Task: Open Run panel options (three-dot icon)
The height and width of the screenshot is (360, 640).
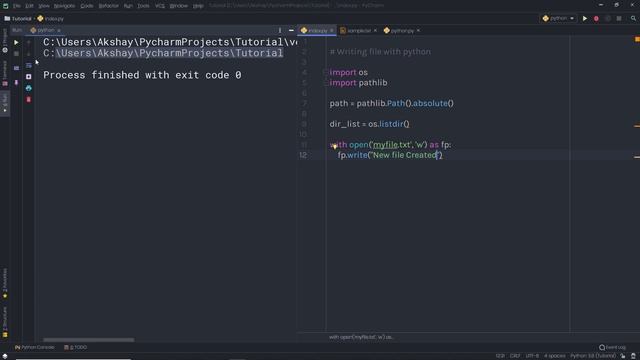Action: click(280, 30)
